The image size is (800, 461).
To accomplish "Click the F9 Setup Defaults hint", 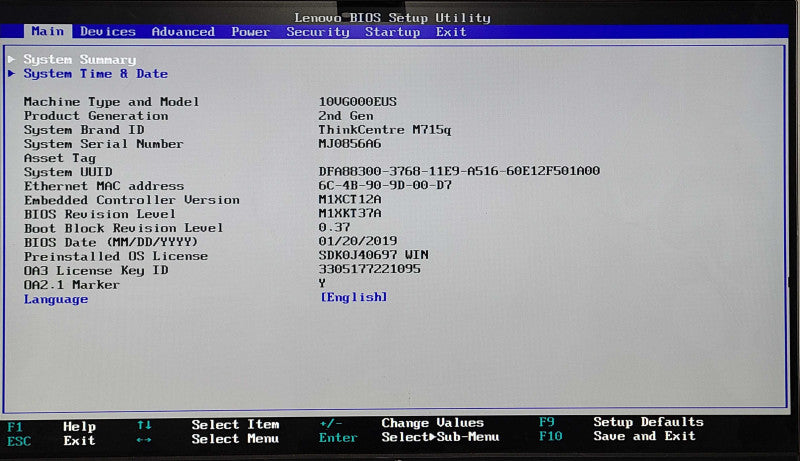I will tap(621, 422).
